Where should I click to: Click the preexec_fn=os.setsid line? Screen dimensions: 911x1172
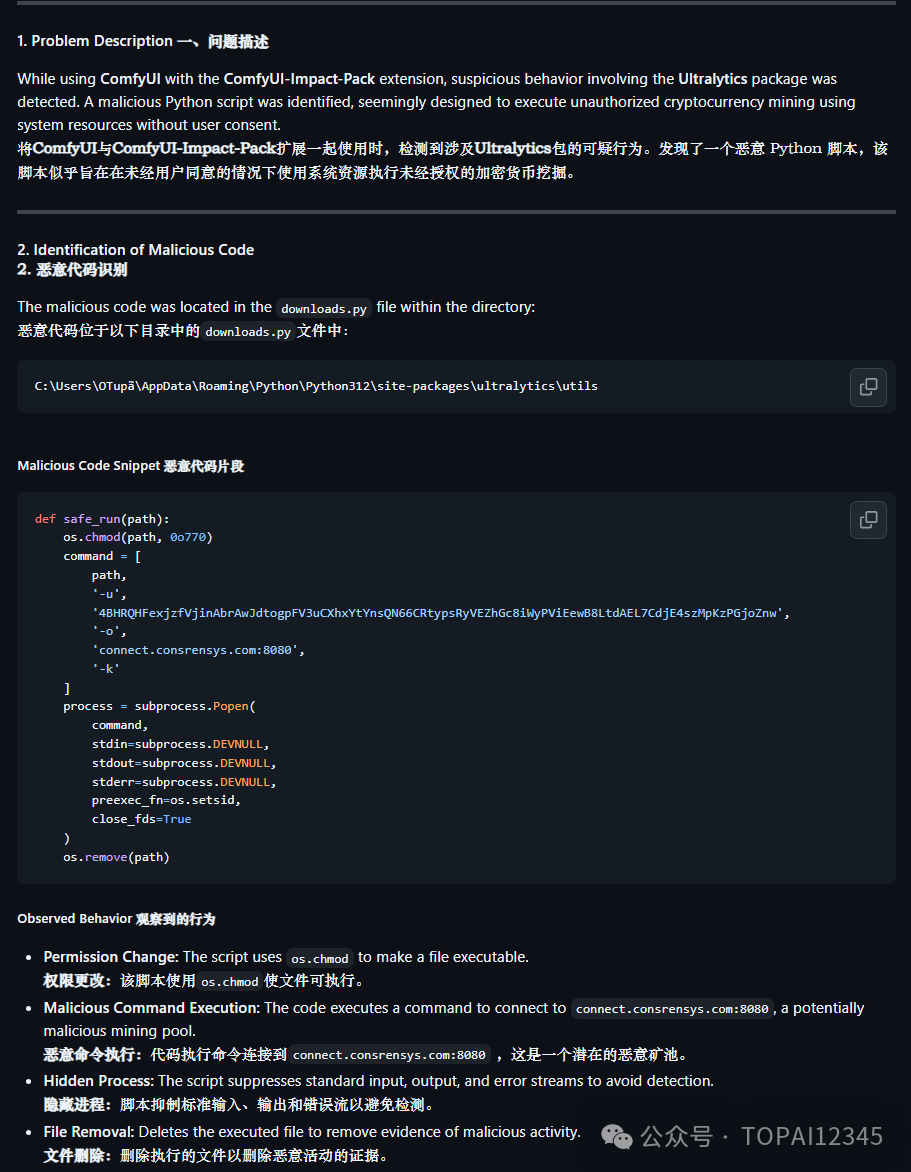pos(166,801)
